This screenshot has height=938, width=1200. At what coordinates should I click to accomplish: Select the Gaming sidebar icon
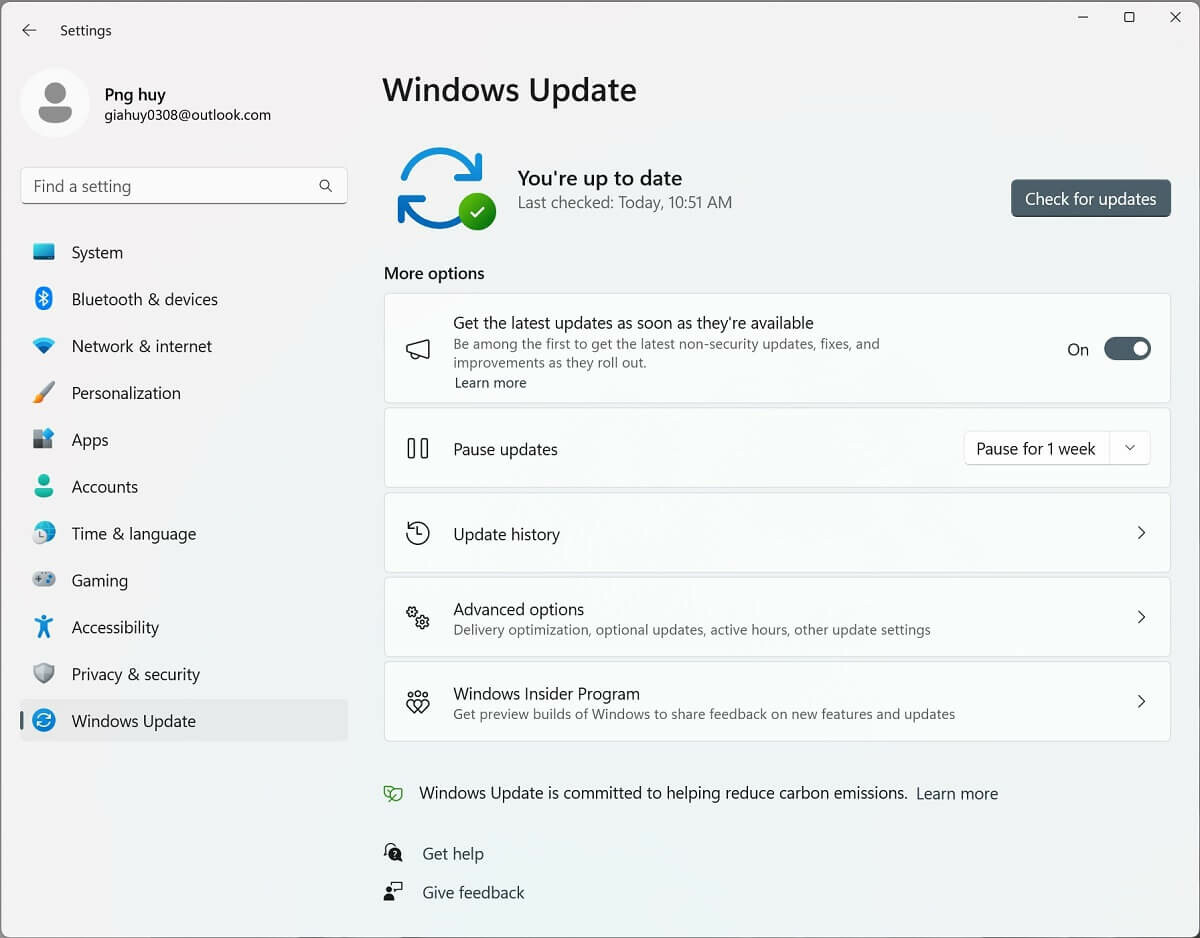pyautogui.click(x=44, y=580)
